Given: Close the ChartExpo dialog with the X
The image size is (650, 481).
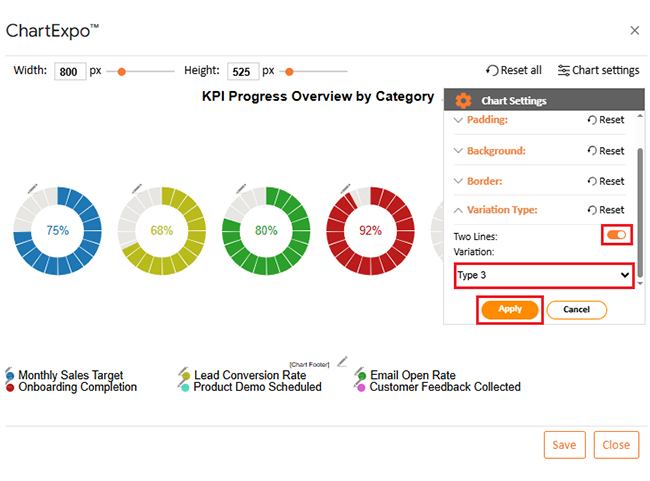Looking at the screenshot, I should [634, 31].
